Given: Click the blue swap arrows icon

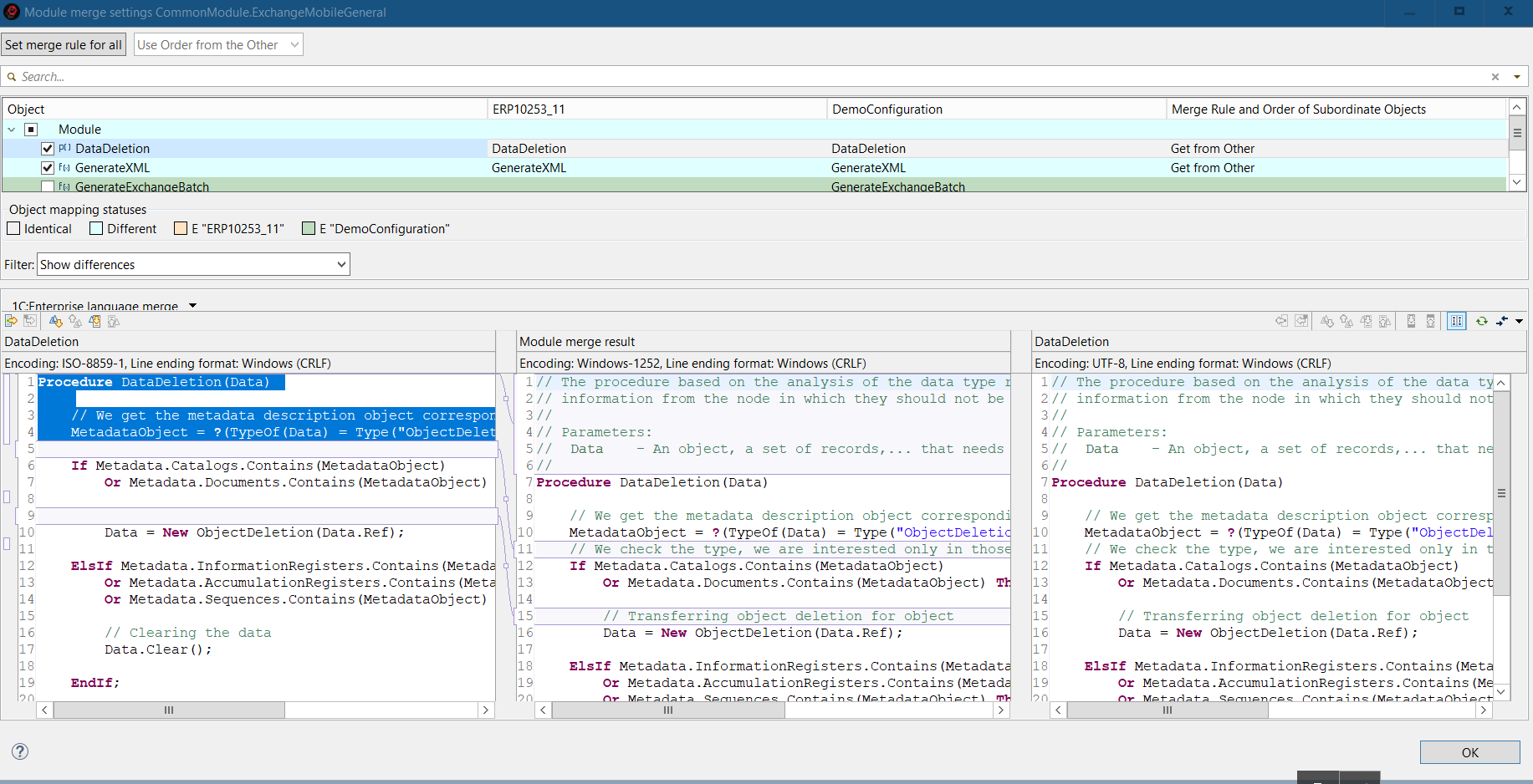Looking at the screenshot, I should click(x=1502, y=321).
